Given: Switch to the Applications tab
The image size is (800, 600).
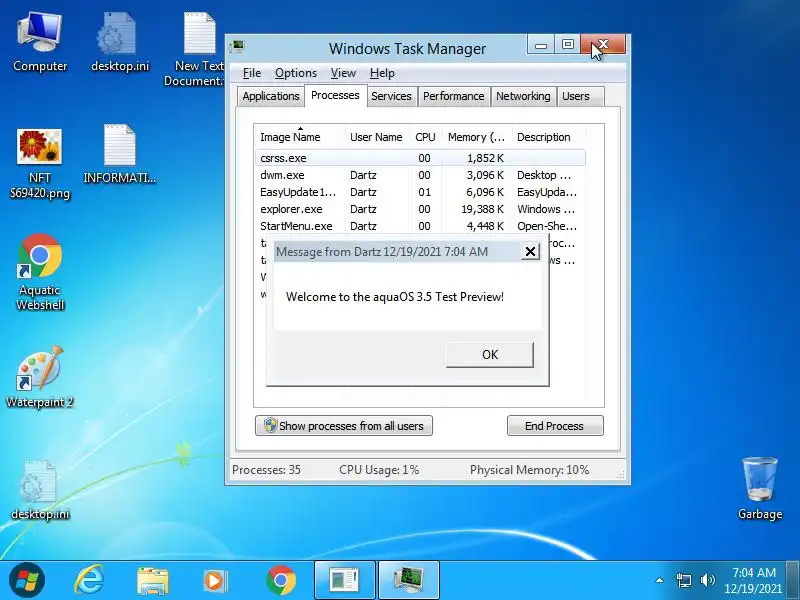Looking at the screenshot, I should pyautogui.click(x=271, y=96).
